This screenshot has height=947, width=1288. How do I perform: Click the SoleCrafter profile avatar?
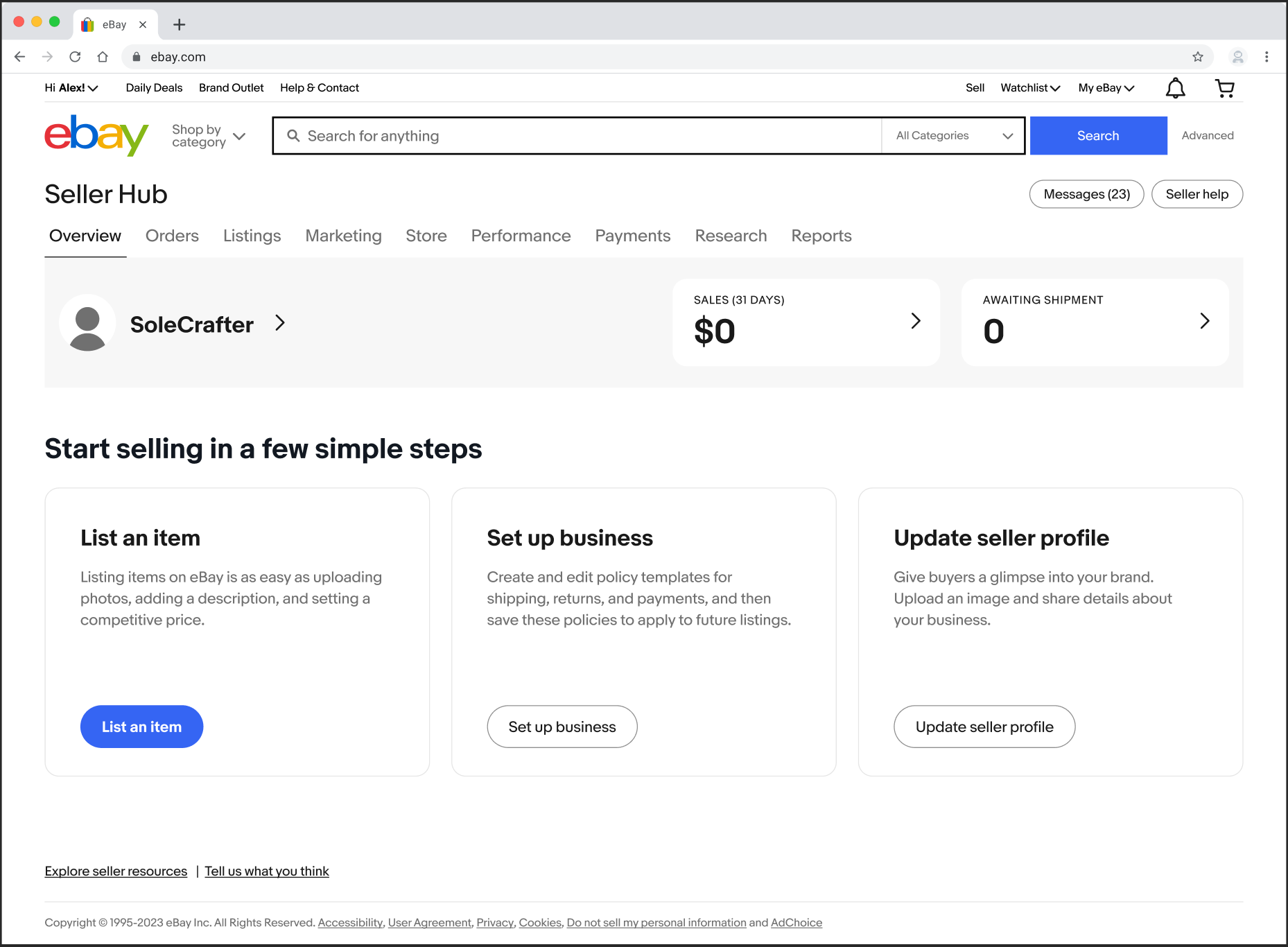pos(87,323)
